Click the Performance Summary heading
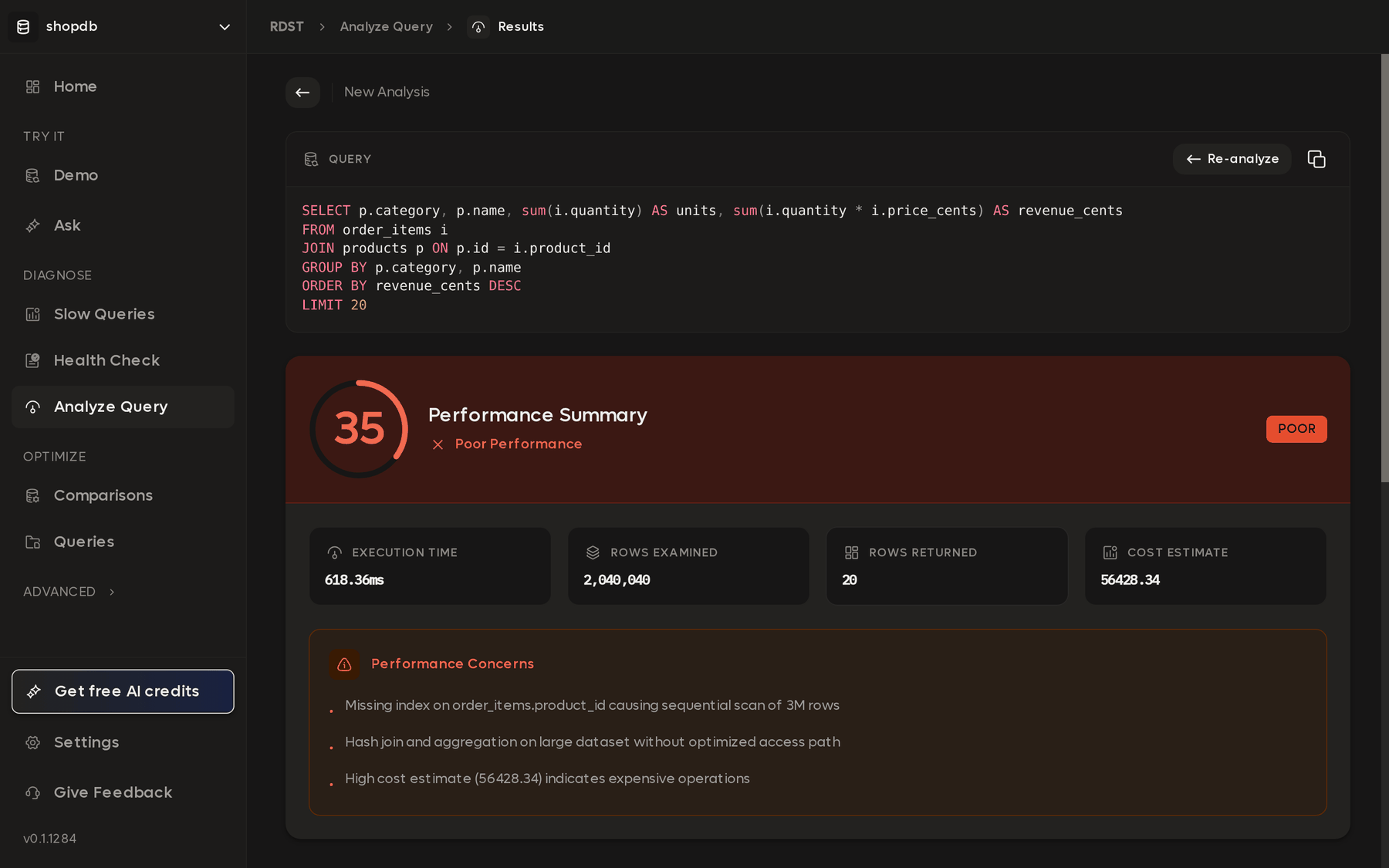This screenshot has width=1389, height=868. tap(537, 415)
